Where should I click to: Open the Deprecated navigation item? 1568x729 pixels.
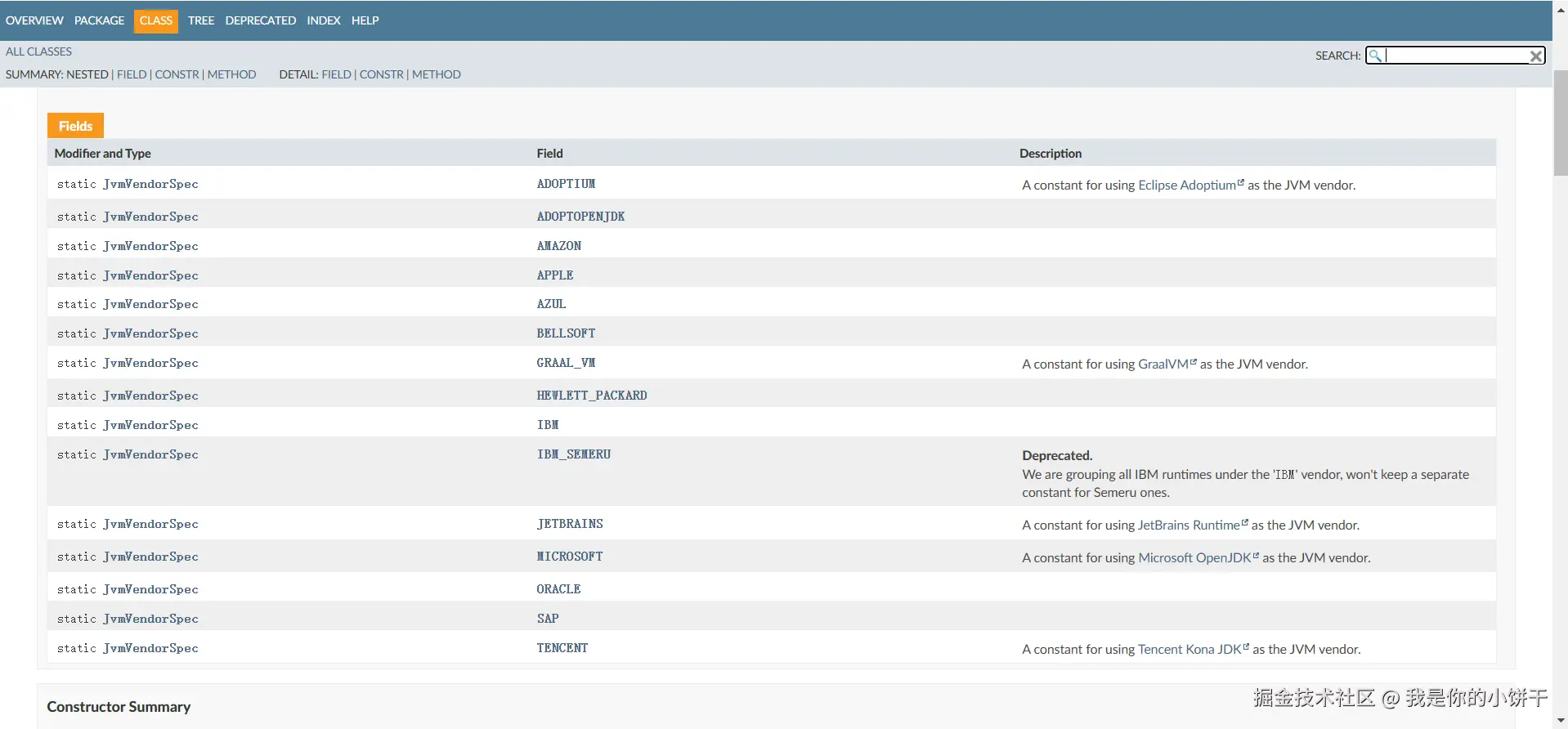261,20
